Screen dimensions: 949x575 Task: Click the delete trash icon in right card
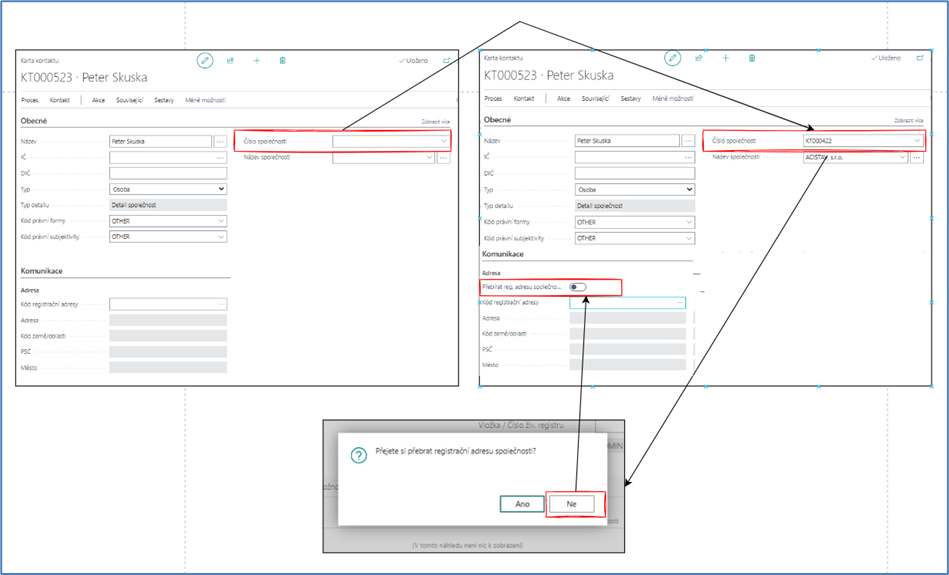752,59
